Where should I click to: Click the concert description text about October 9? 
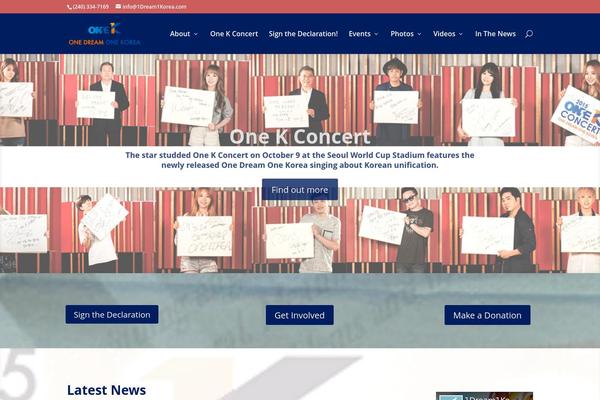pyautogui.click(x=300, y=160)
